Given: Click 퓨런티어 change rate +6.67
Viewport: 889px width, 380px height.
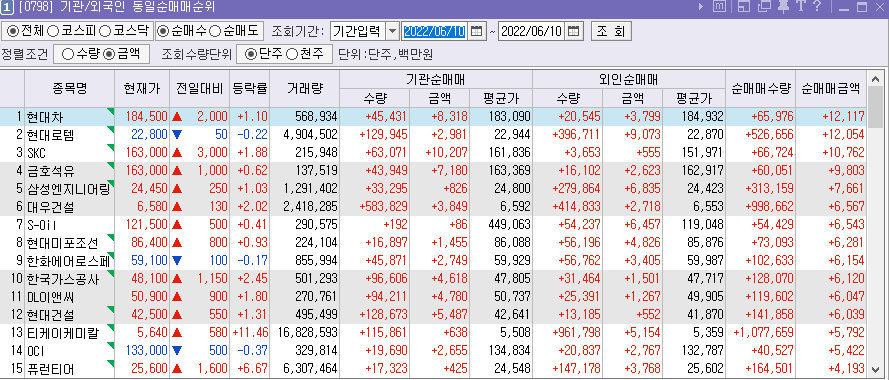Looking at the screenshot, I should [x=252, y=369].
